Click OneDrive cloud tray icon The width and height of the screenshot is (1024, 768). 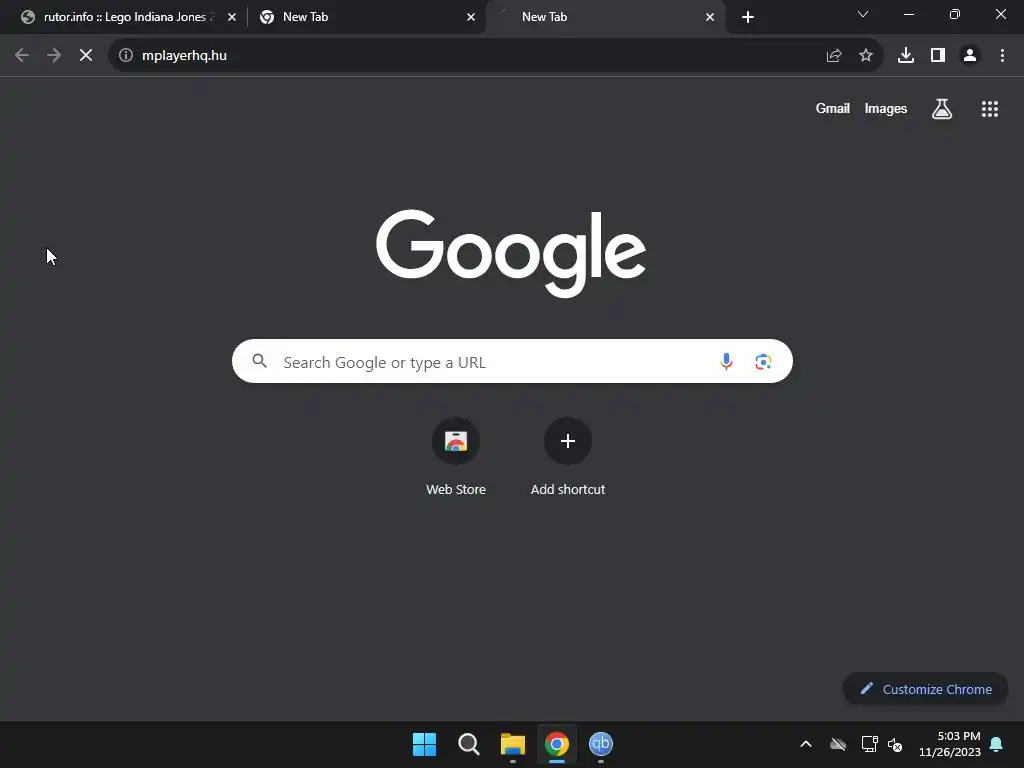838,744
